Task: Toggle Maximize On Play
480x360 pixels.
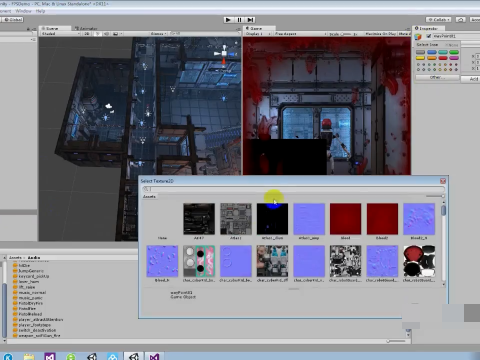Action: click(381, 34)
